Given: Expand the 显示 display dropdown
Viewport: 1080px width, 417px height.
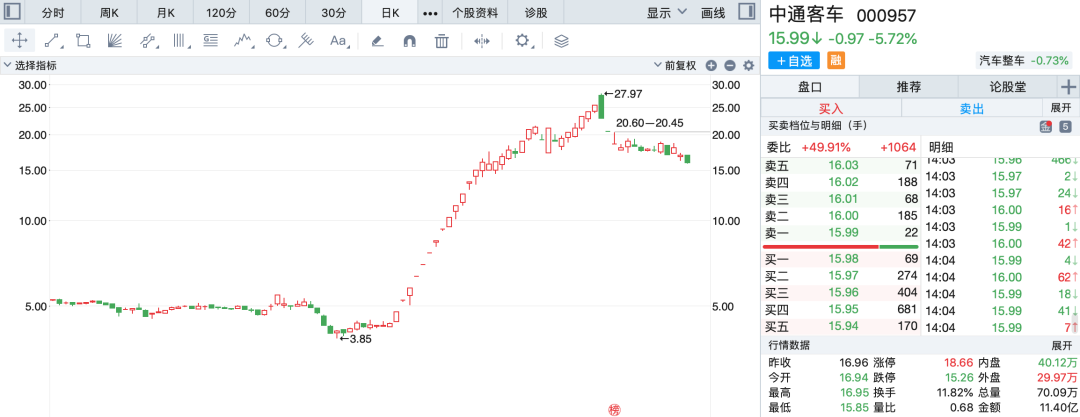Looking at the screenshot, I should pyautogui.click(x=666, y=13).
